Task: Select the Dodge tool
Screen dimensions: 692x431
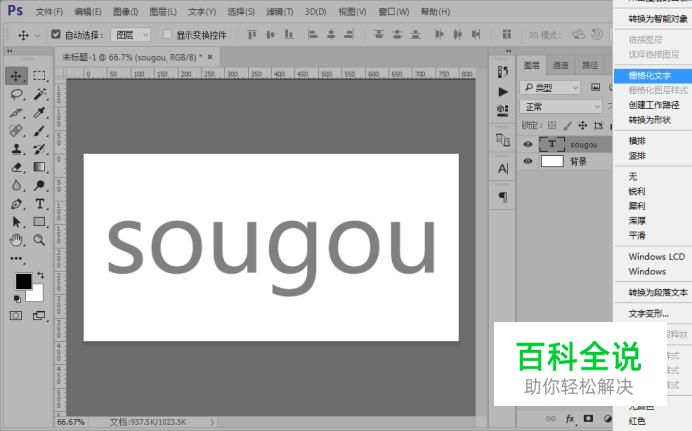Action: pyautogui.click(x=39, y=185)
